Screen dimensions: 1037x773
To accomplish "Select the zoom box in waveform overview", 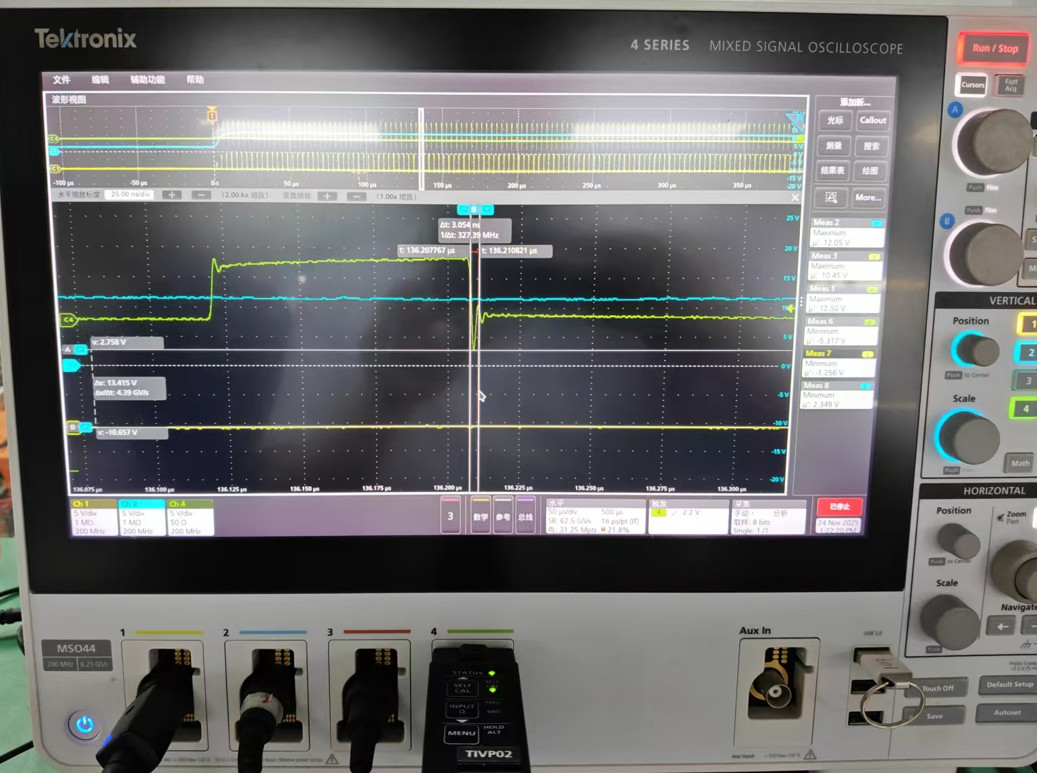I will tap(421, 149).
